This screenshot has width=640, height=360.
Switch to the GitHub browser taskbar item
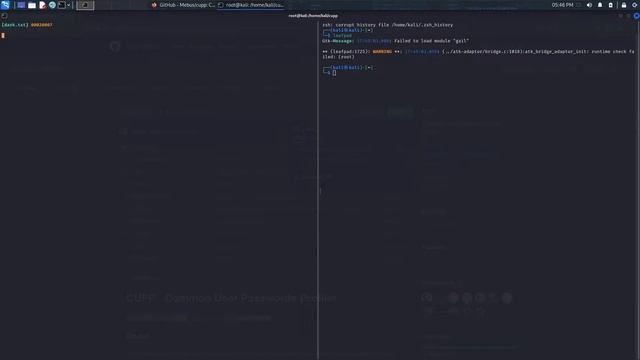point(183,5)
